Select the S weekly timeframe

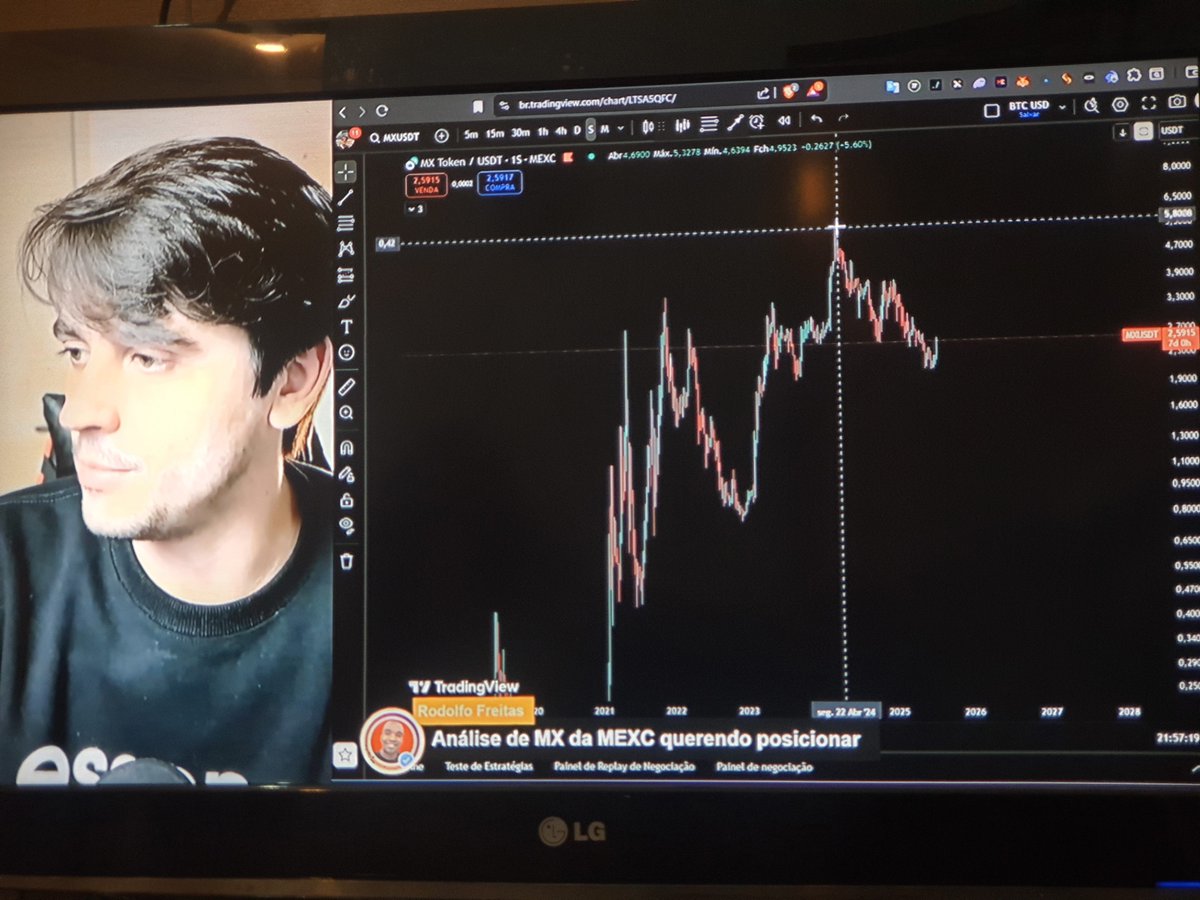click(x=591, y=130)
